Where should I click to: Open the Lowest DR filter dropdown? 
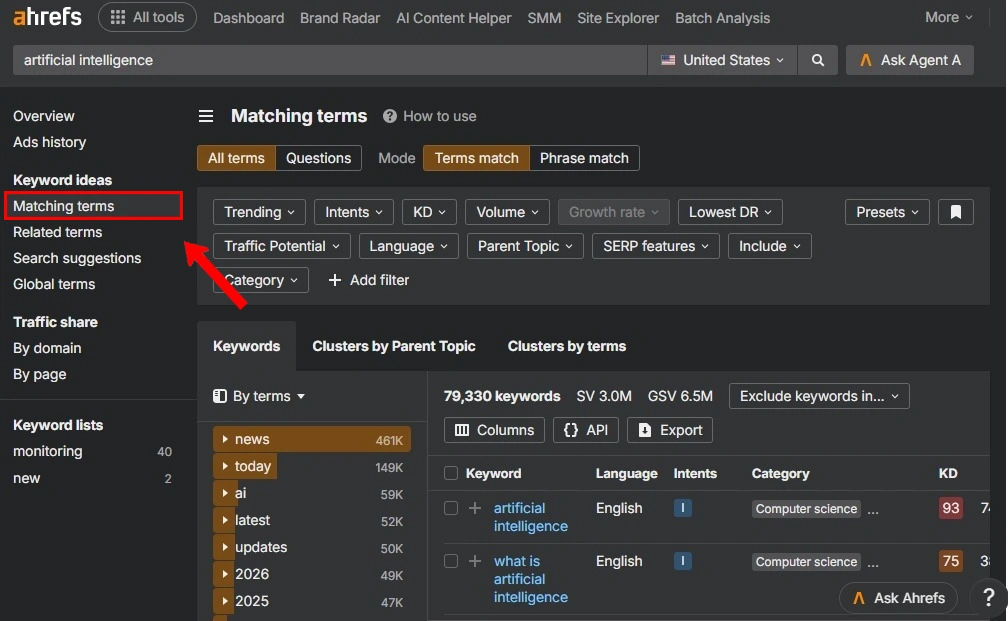pos(730,212)
